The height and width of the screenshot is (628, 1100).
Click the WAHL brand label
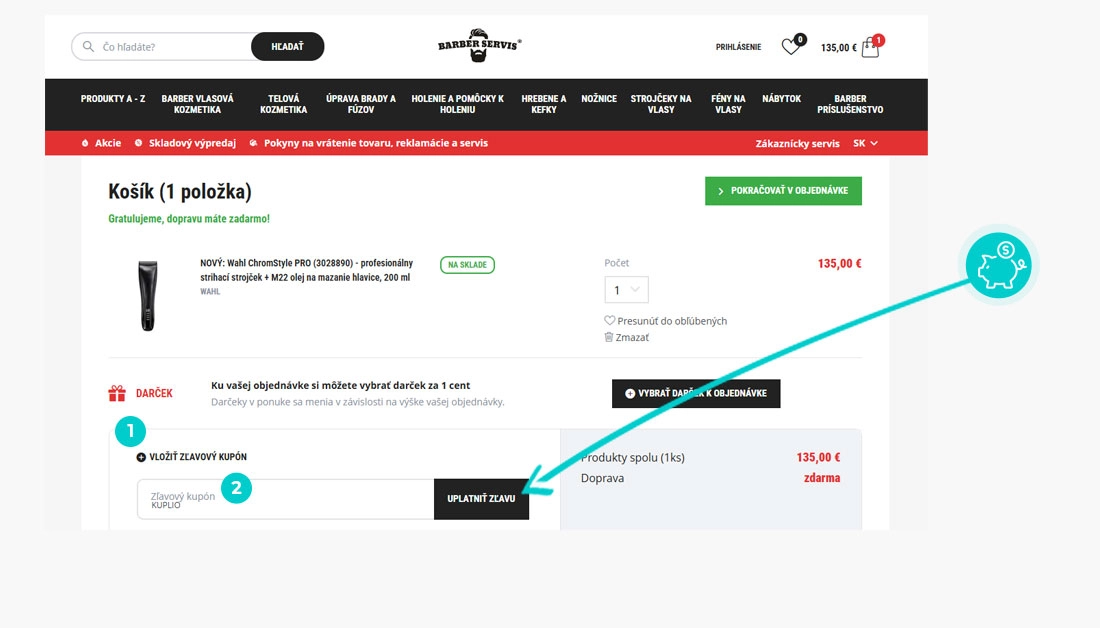tap(210, 292)
